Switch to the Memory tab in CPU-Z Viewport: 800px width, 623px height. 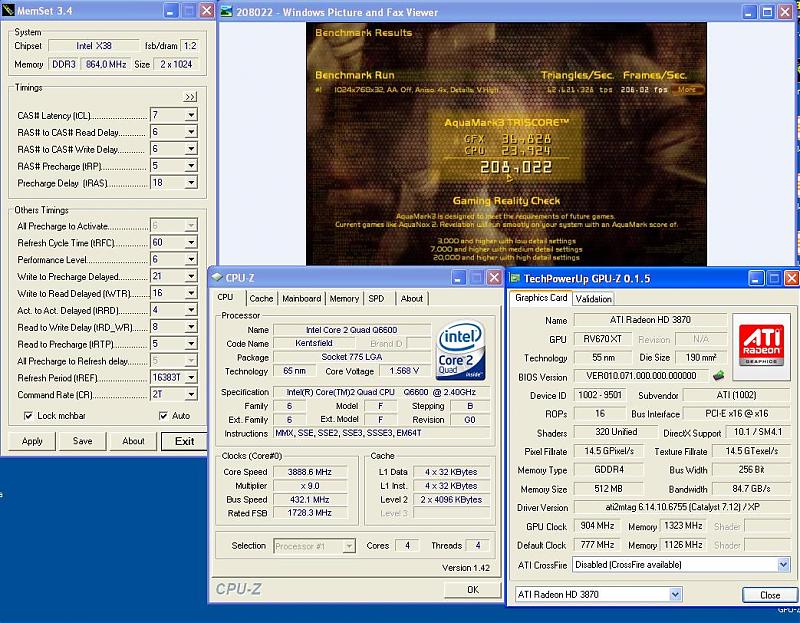[x=344, y=298]
